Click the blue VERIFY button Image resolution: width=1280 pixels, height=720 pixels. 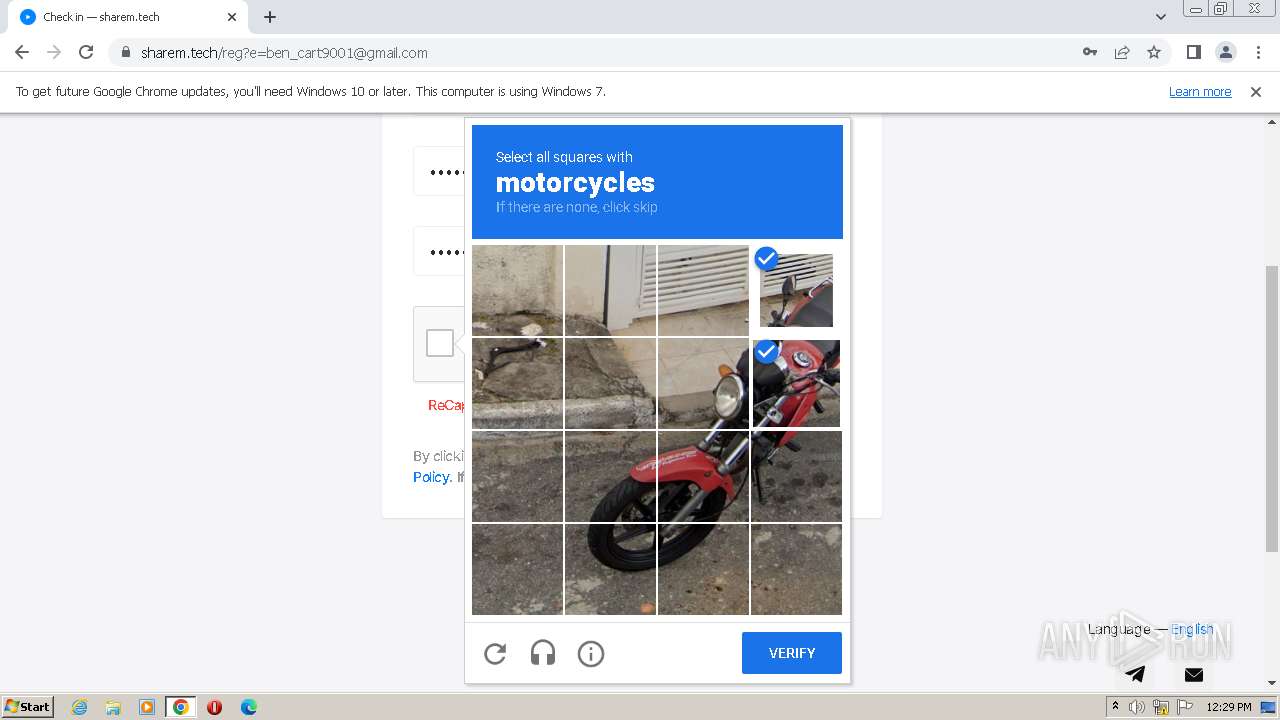[792, 653]
